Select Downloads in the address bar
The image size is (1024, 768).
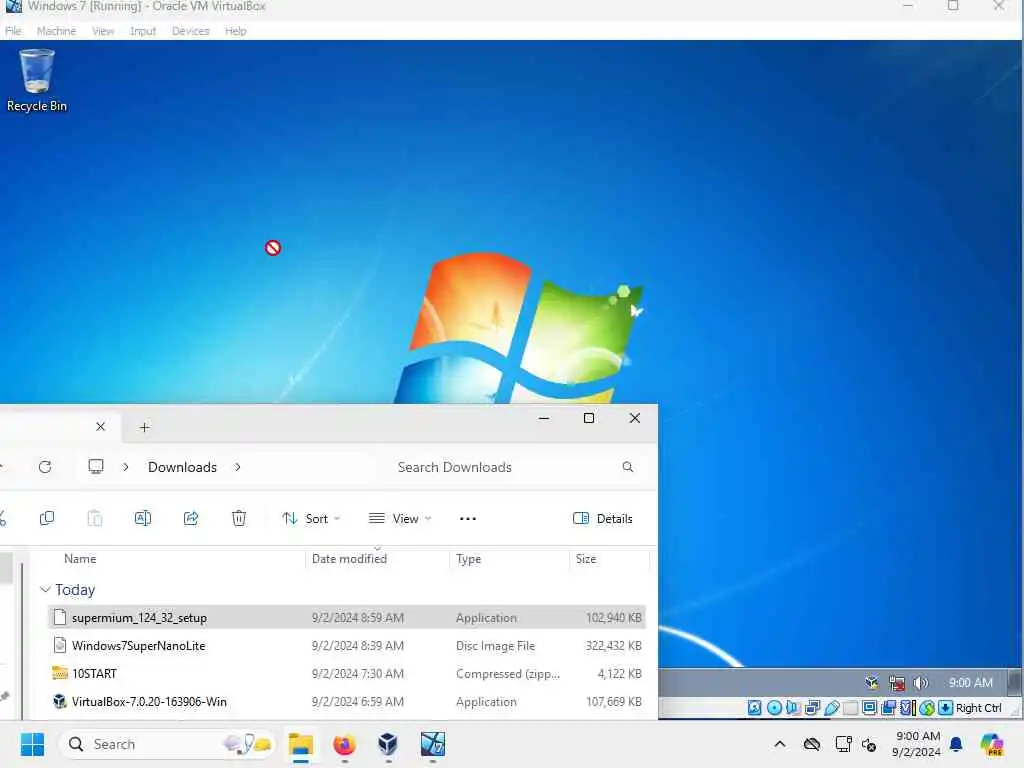click(x=182, y=467)
